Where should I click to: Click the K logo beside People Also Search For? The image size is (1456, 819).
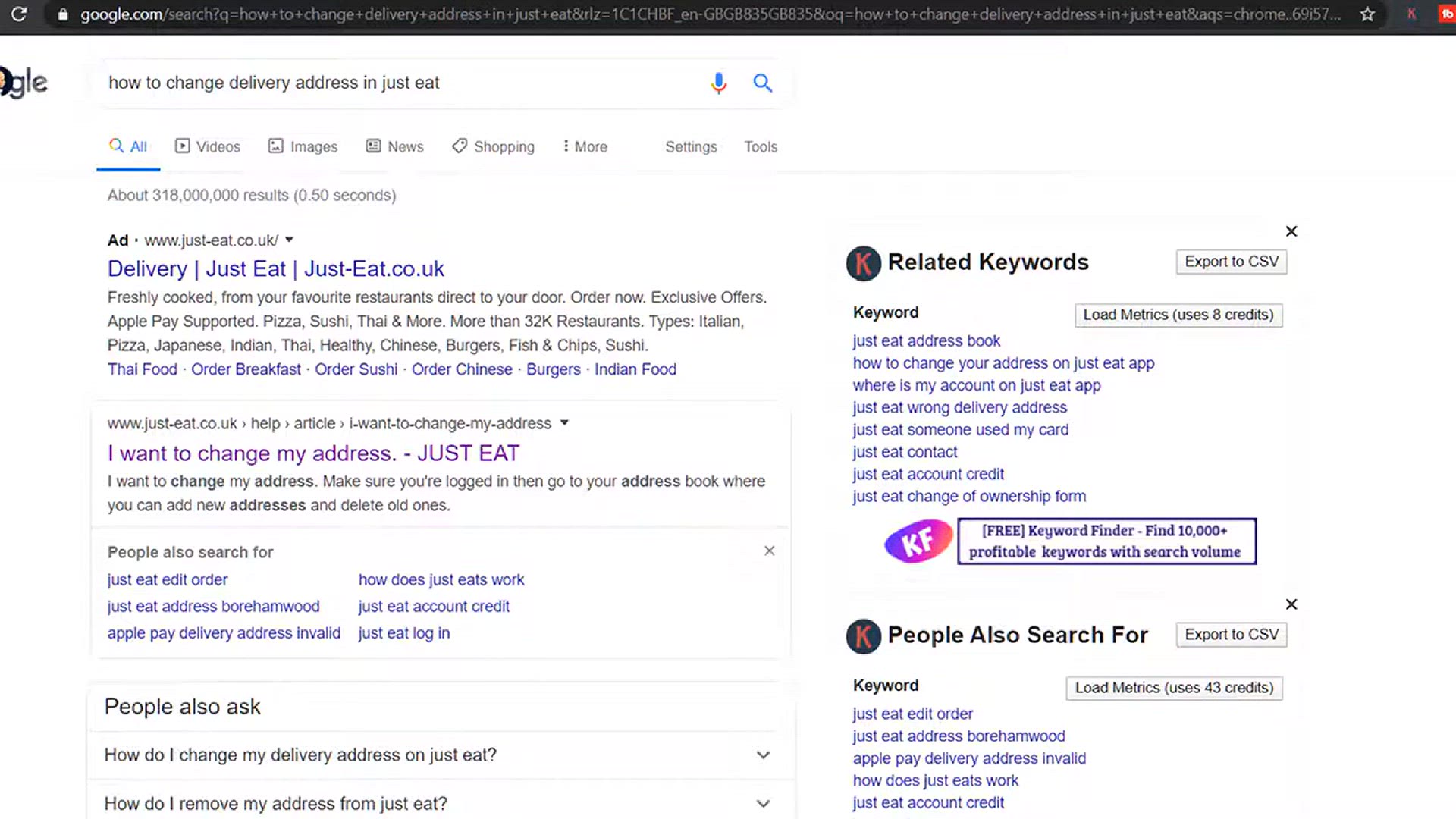click(863, 636)
